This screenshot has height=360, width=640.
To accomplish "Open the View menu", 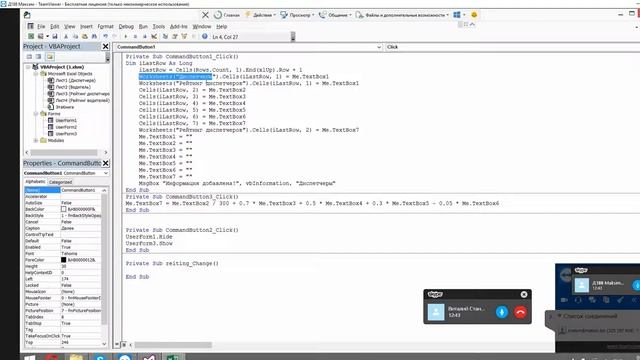I will 70,27.
